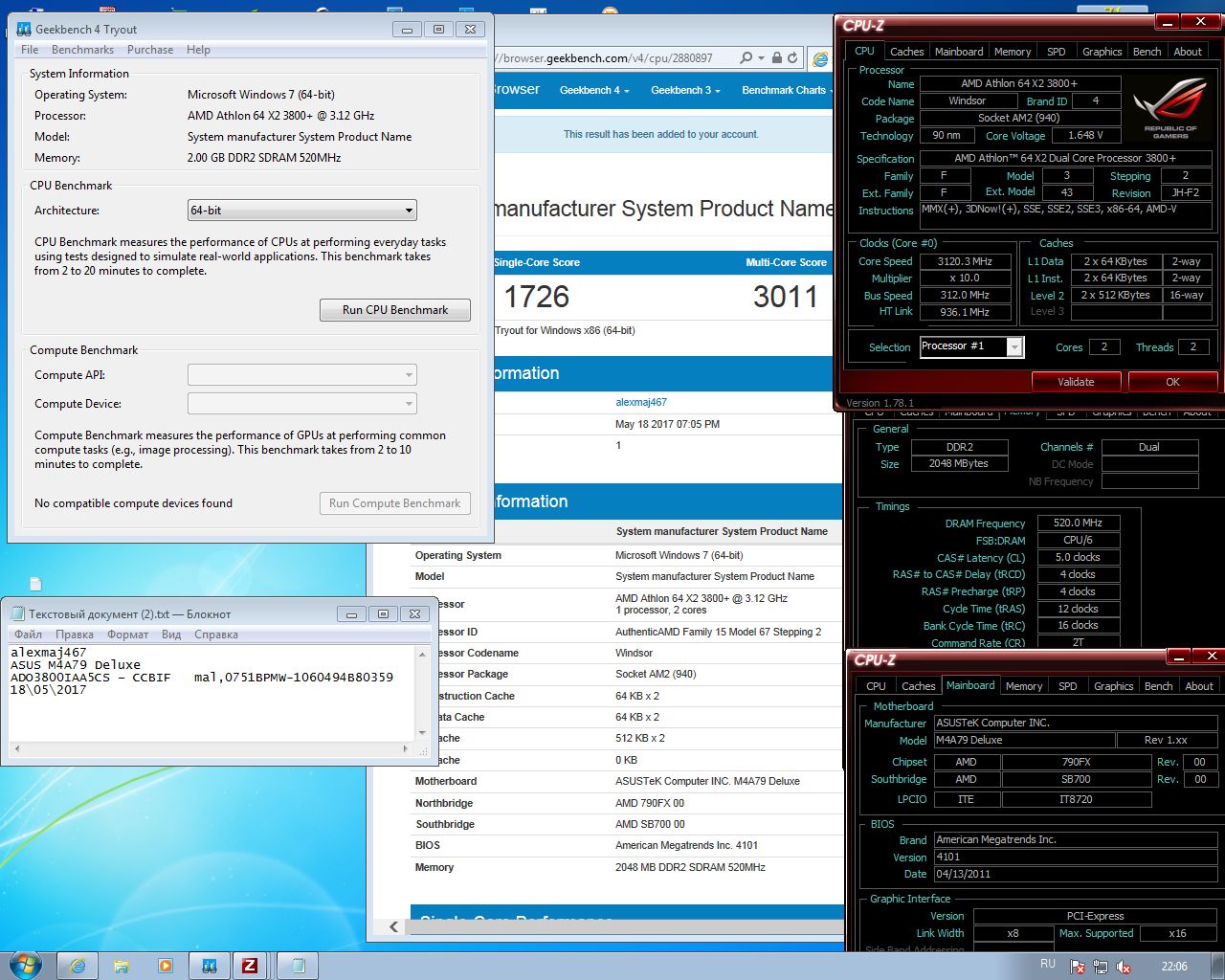Select SPD tab in bottom CPU-Z window

(1067, 686)
